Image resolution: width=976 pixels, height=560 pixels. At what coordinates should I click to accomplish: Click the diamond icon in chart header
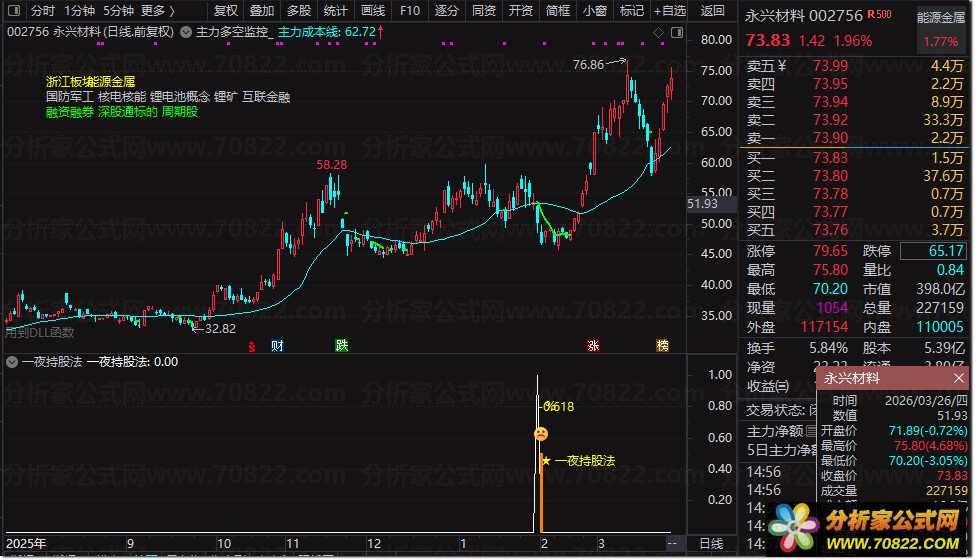point(657,33)
